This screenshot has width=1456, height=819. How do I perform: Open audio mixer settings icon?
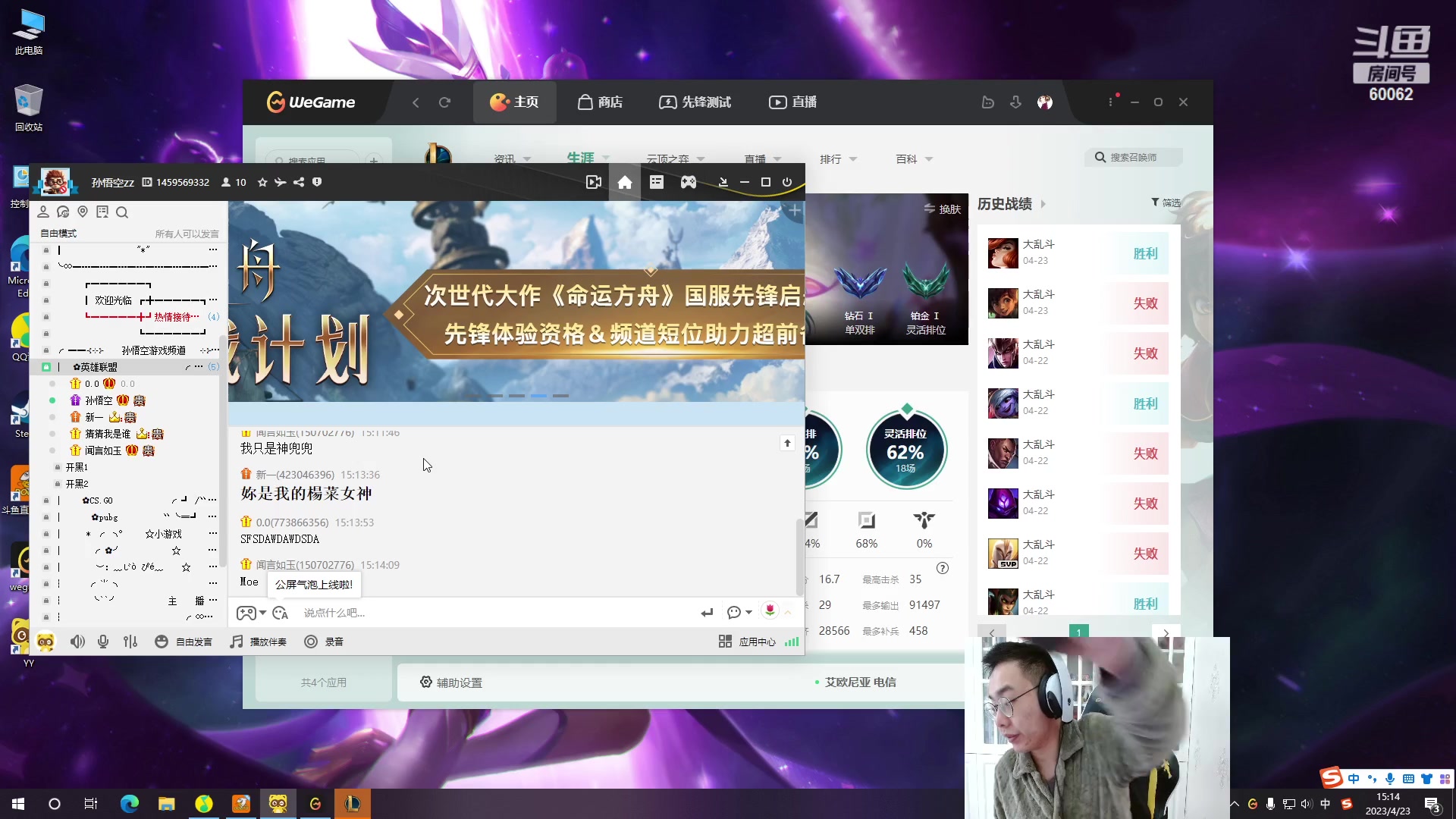tap(130, 642)
